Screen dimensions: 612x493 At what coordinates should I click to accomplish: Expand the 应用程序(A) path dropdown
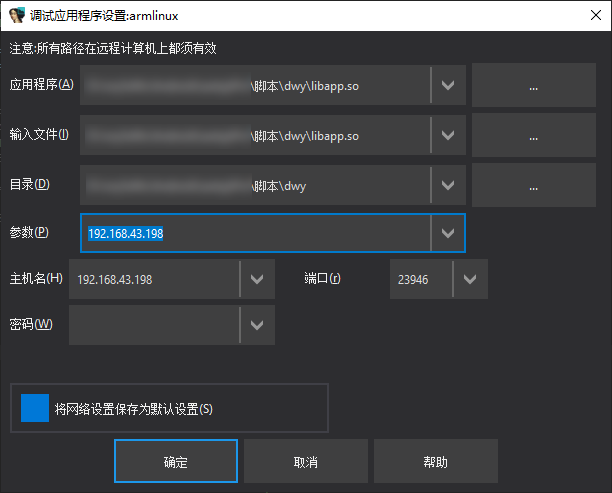448,85
